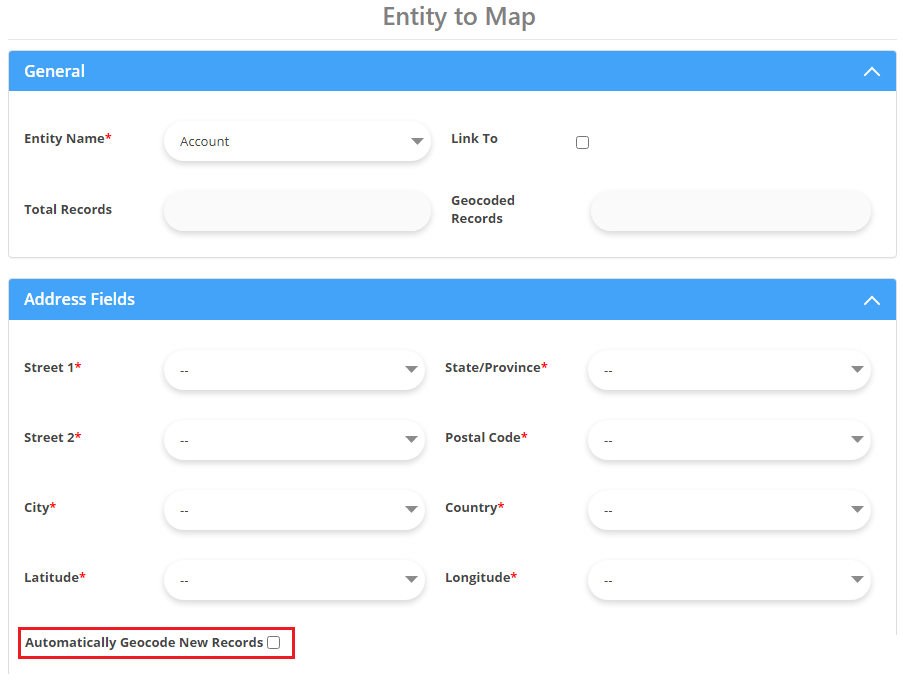Viewport: 903px width, 680px height.
Task: Open the Latitude field dropdown
Action: click(294, 580)
